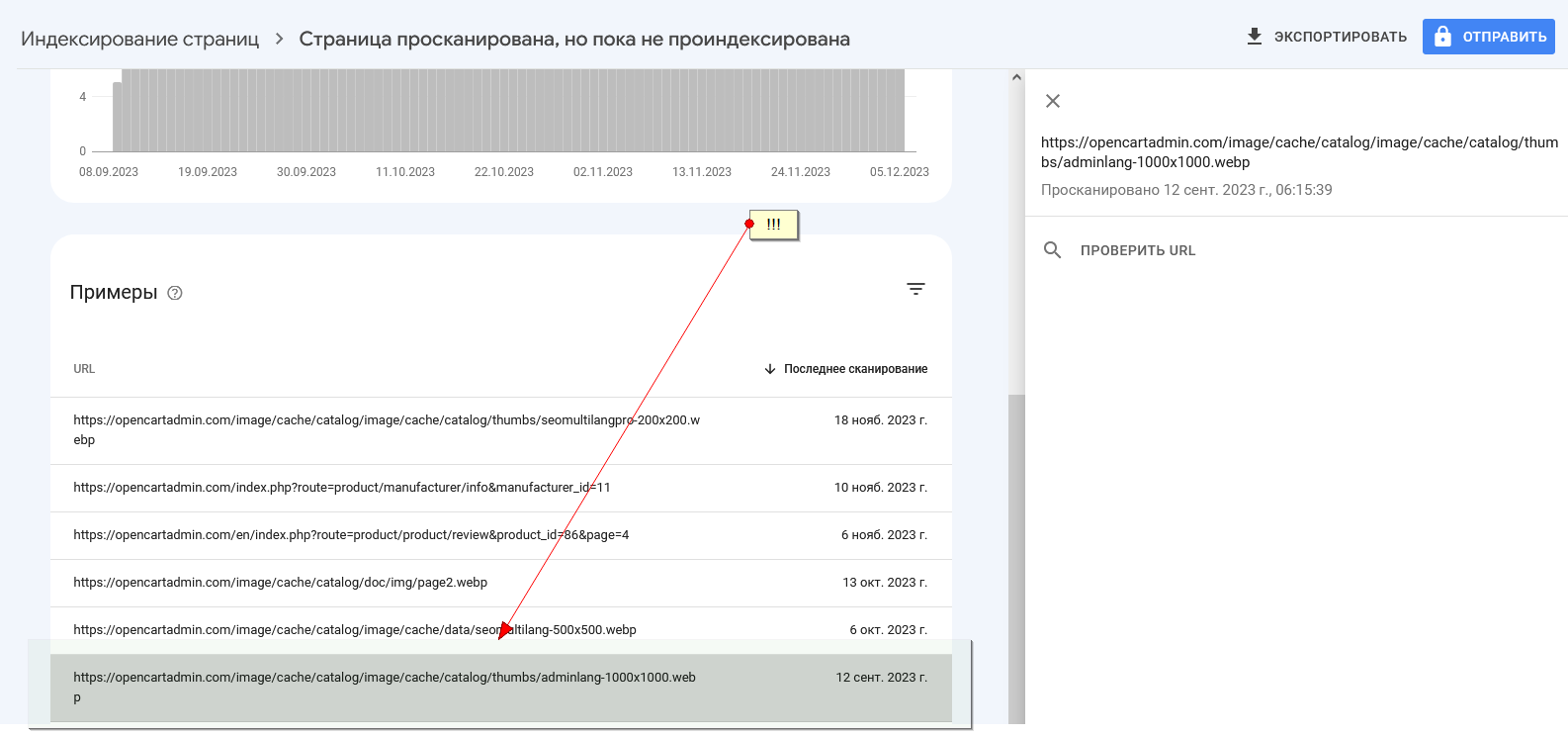Click chart axis date 08.09.2023
This screenshot has height=738, width=1568.
(x=109, y=172)
